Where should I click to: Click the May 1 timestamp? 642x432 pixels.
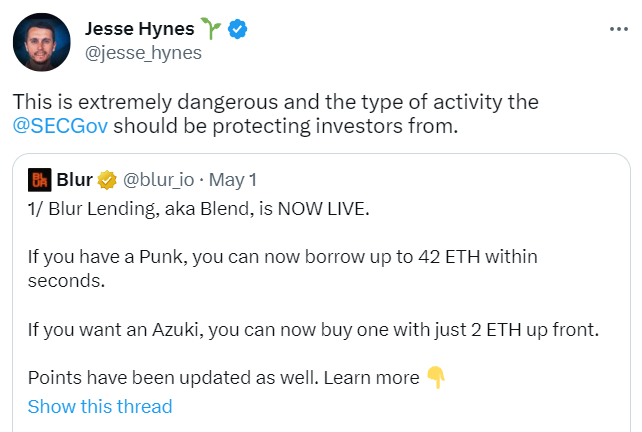coord(234,180)
